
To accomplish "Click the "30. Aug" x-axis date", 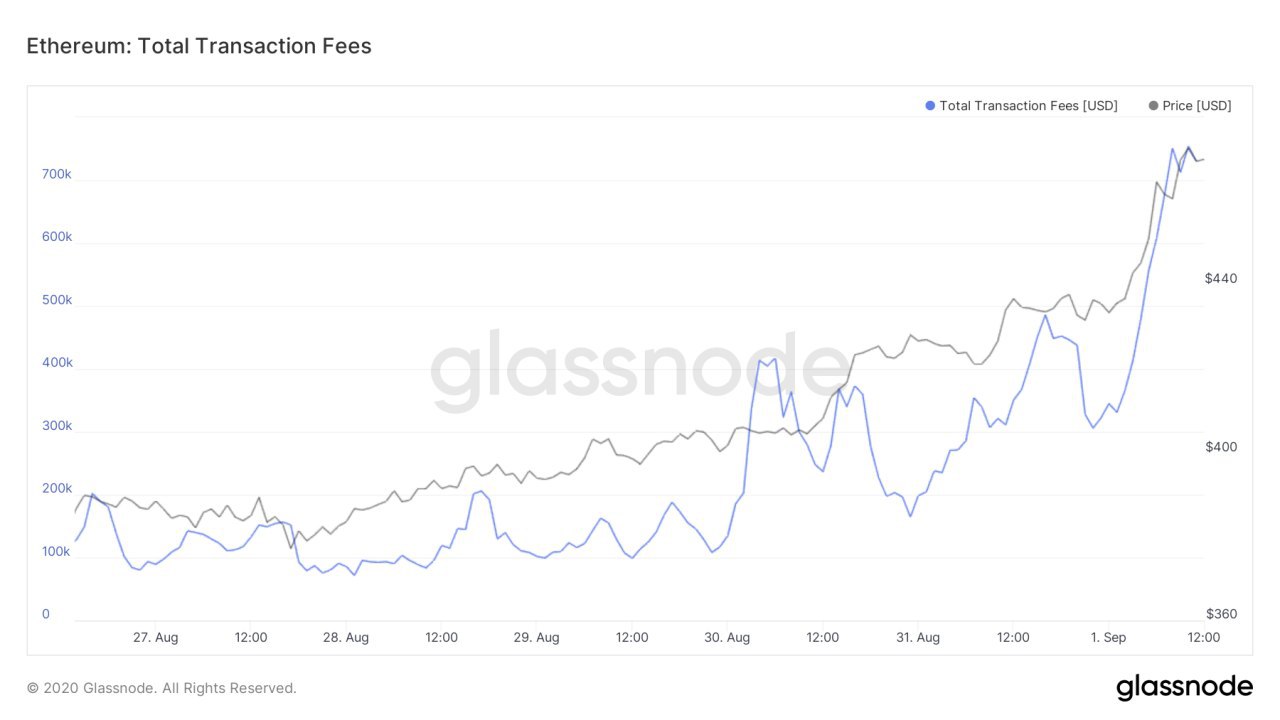I will pyautogui.click(x=727, y=637).
